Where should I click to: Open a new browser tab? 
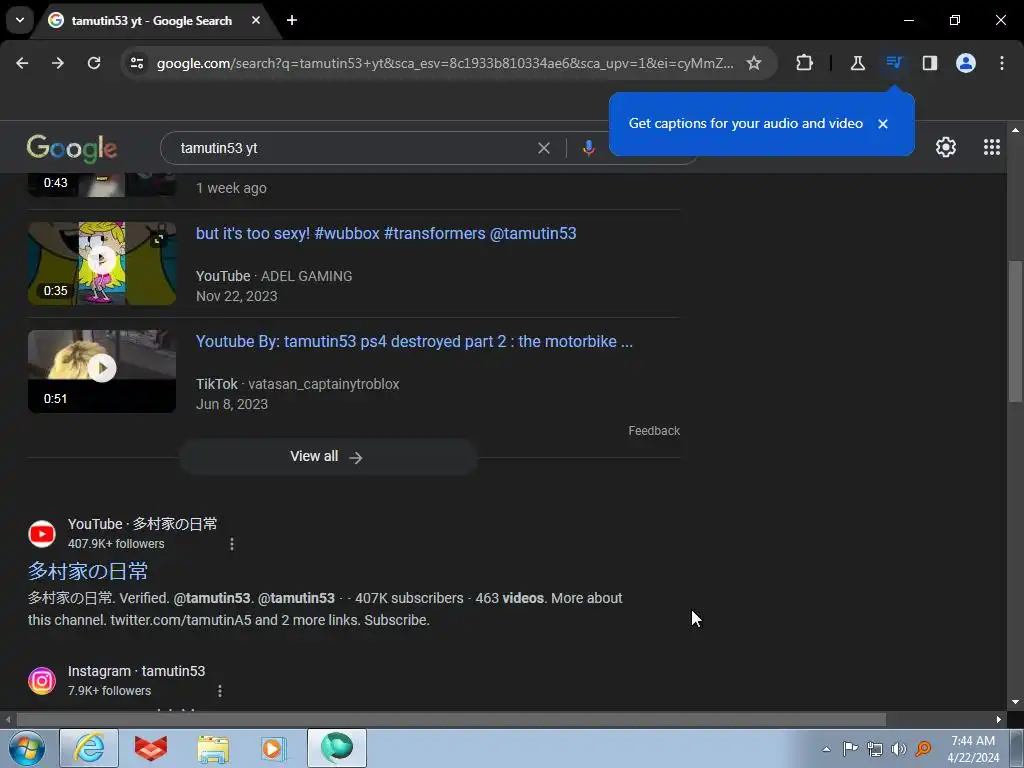[292, 20]
